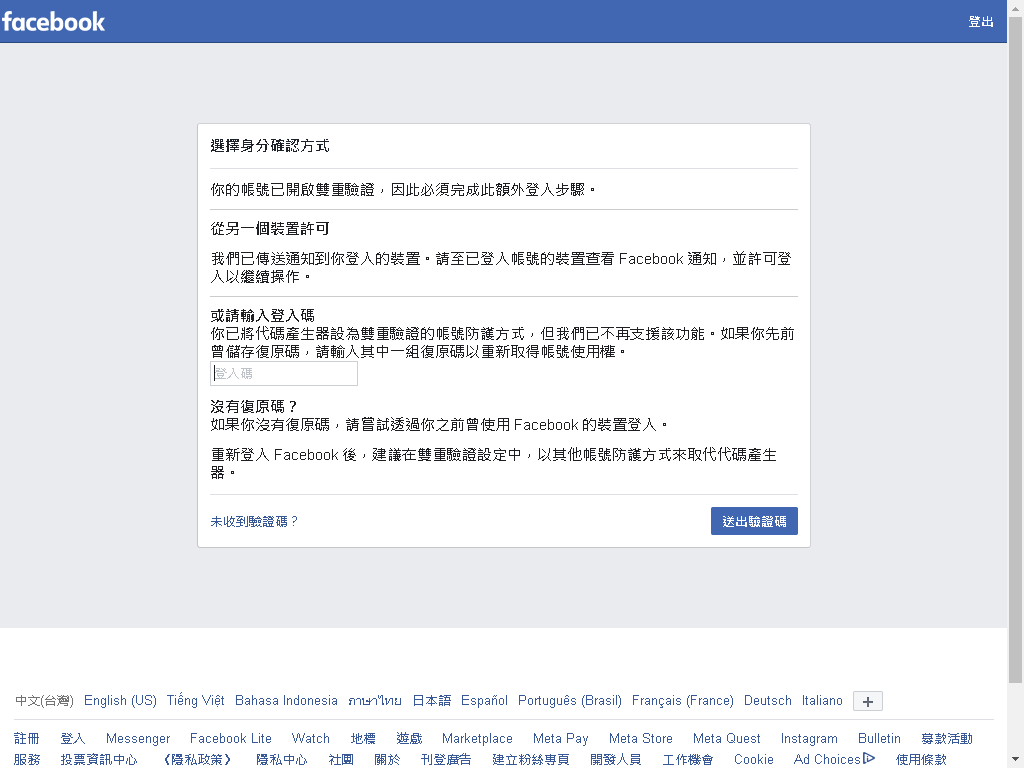Image resolution: width=1024 pixels, height=768 pixels.
Task: Click the AdChoices triangle icon
Action: [868, 759]
